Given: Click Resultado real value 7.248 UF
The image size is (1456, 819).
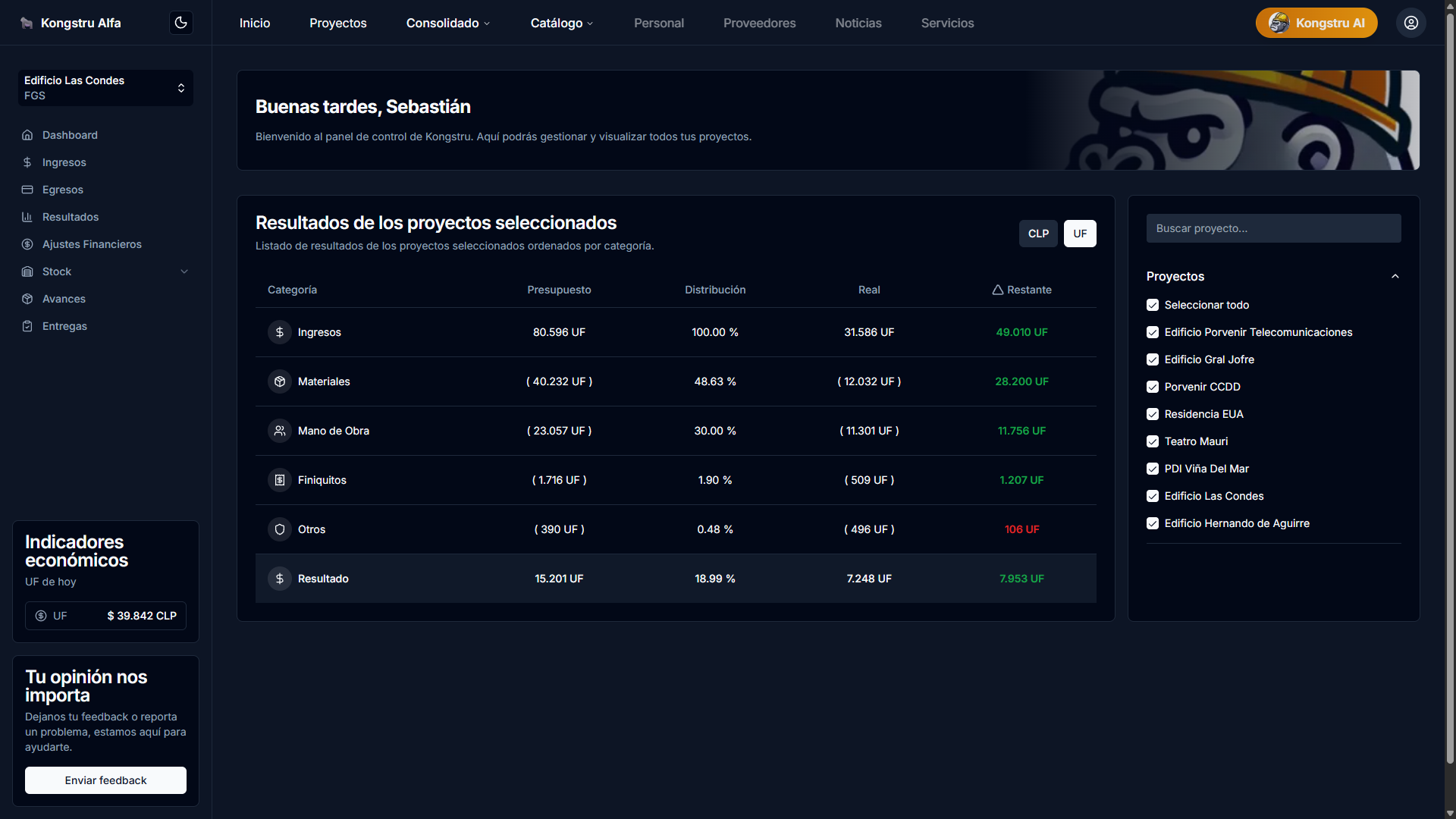Looking at the screenshot, I should 869,579.
